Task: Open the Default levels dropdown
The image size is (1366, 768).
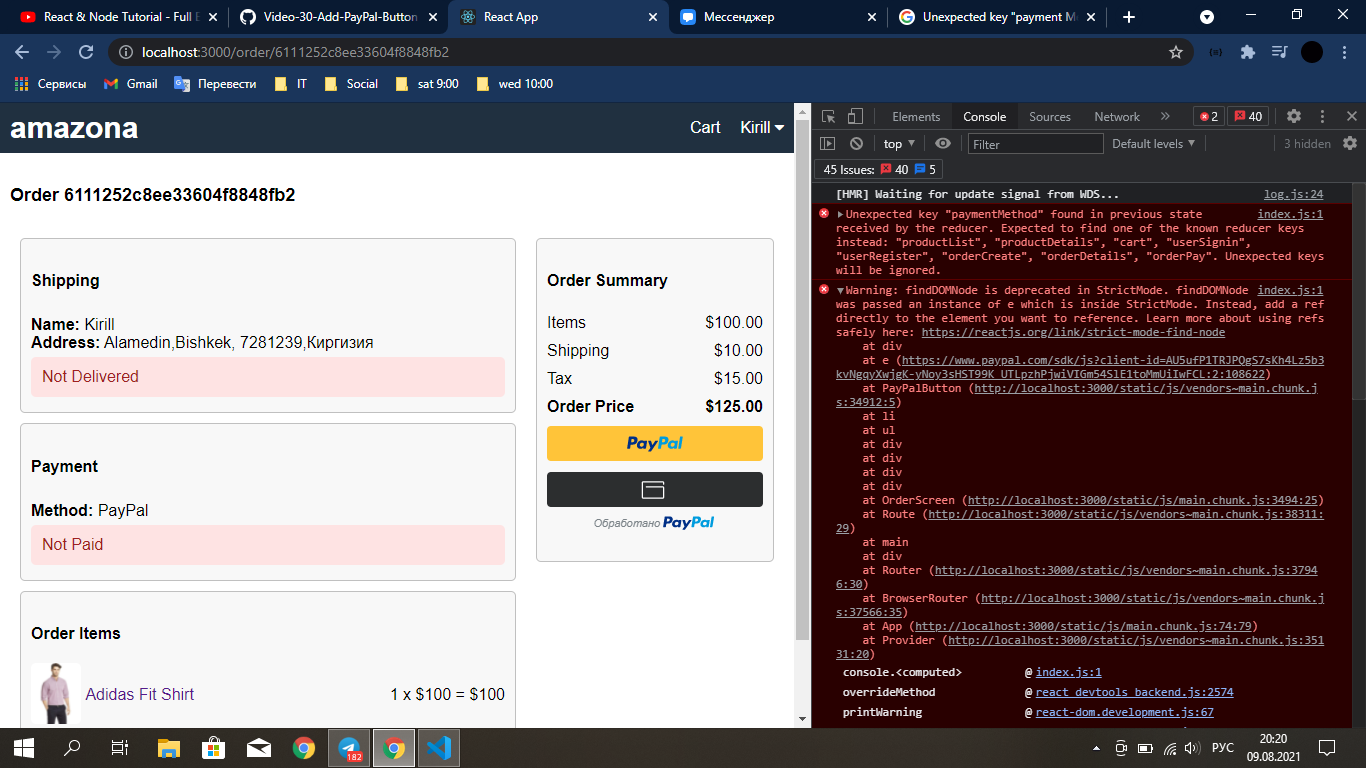Action: point(1153,144)
